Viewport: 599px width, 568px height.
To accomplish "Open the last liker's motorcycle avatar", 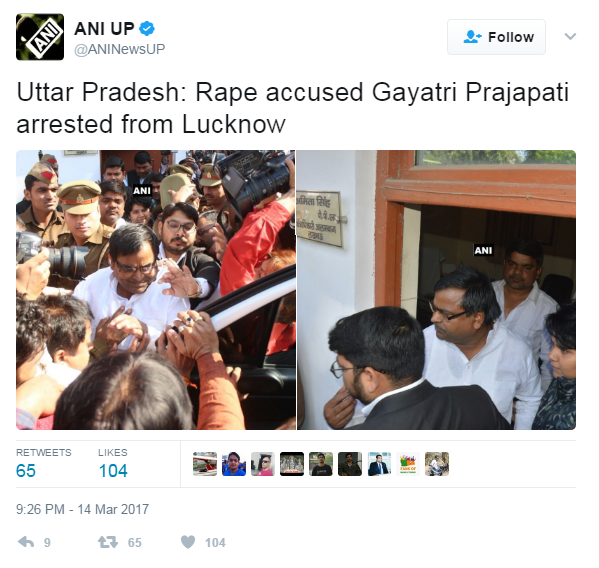I will click(x=437, y=464).
